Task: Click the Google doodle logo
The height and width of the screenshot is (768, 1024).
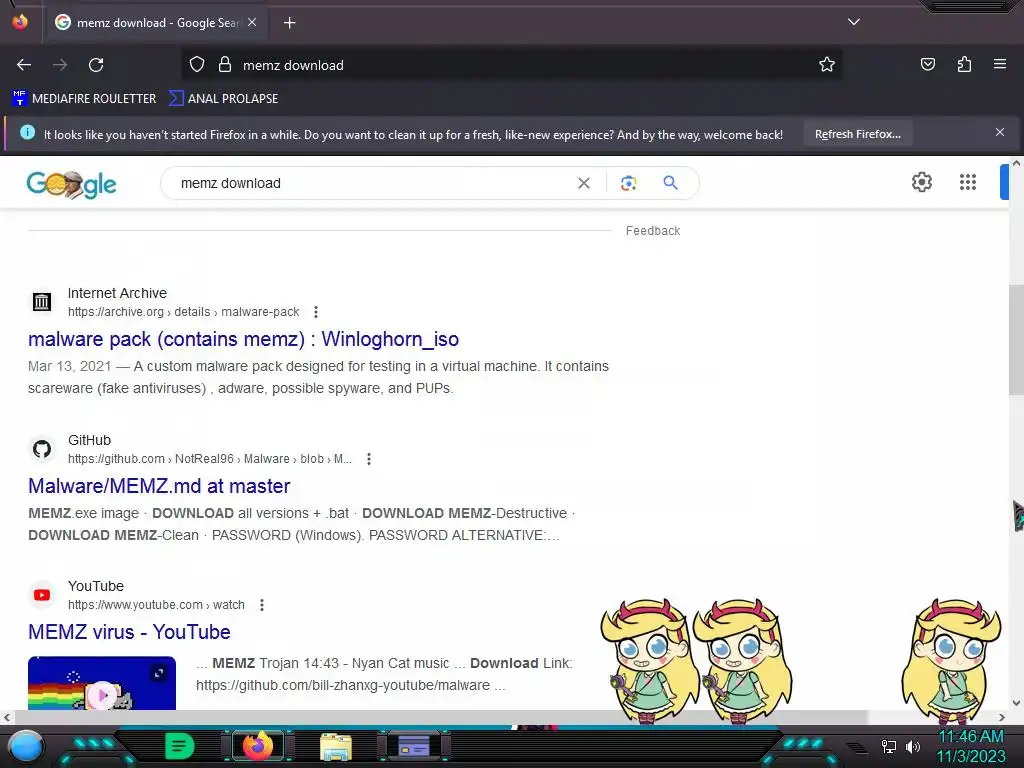Action: tap(71, 184)
